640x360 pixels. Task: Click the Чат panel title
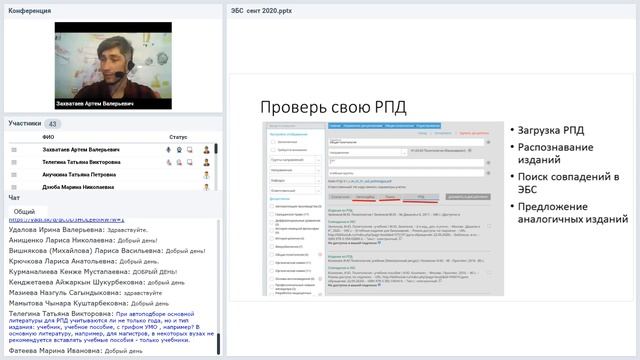point(14,198)
